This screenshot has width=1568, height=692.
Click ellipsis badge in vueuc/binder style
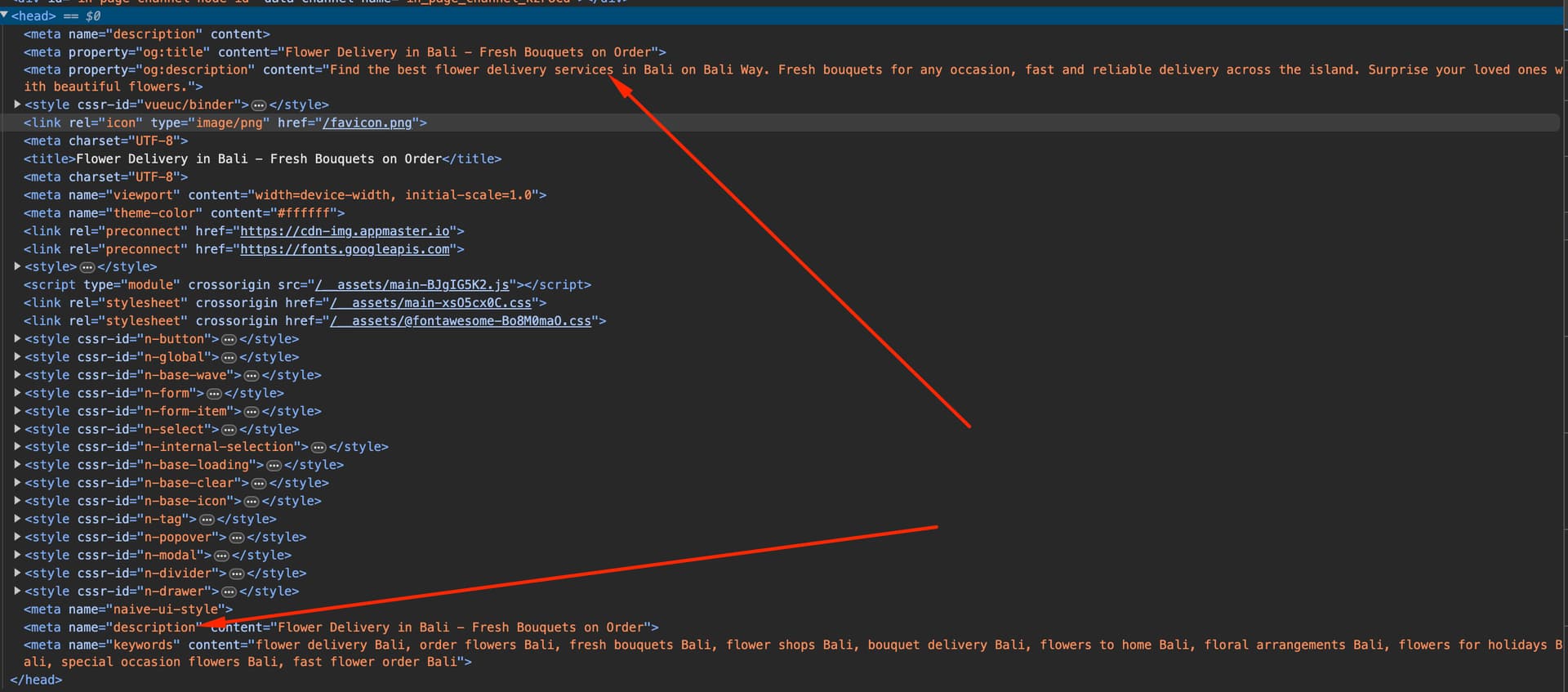[x=259, y=105]
